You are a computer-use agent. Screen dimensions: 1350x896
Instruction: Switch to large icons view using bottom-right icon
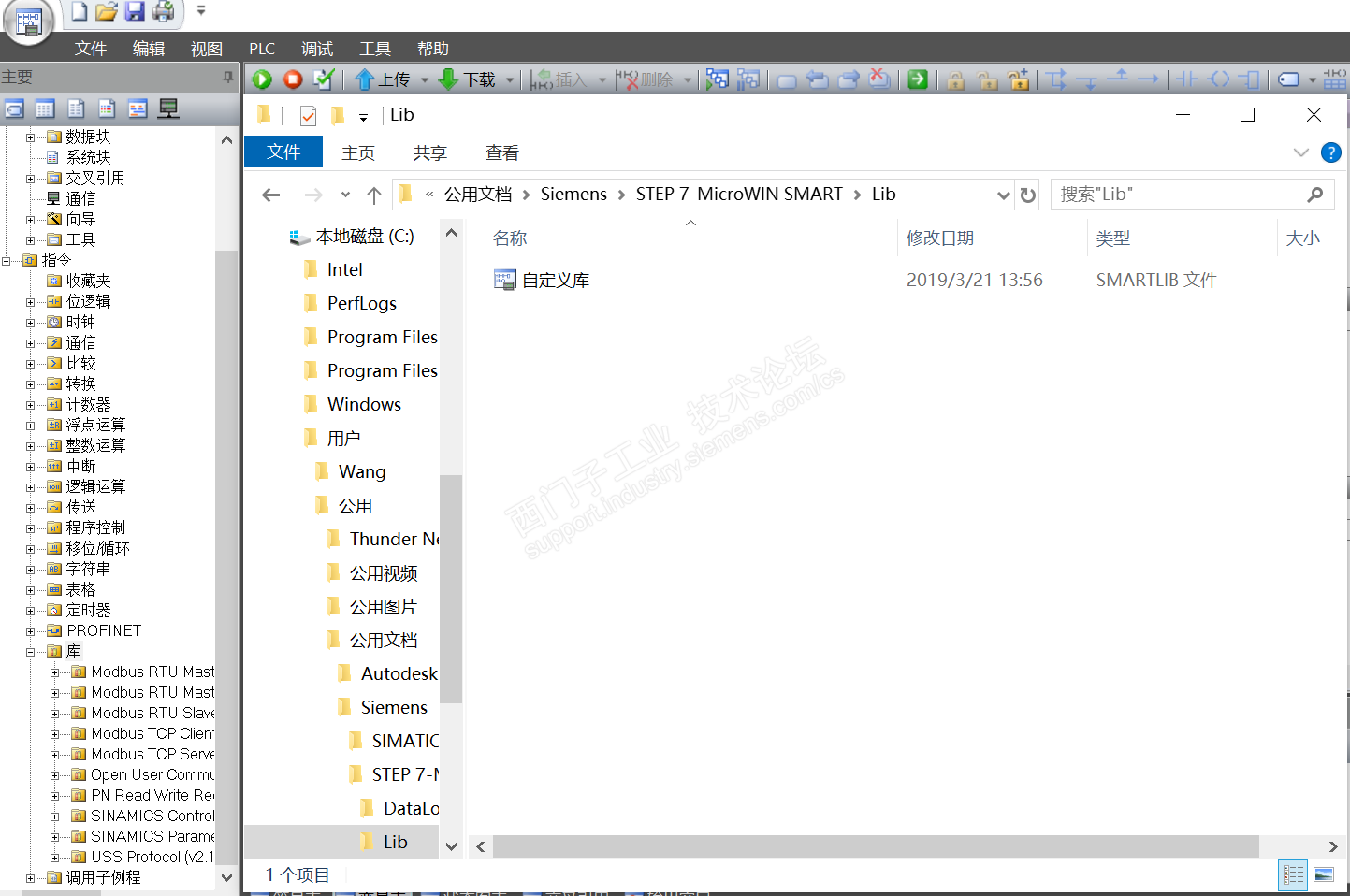1324,874
